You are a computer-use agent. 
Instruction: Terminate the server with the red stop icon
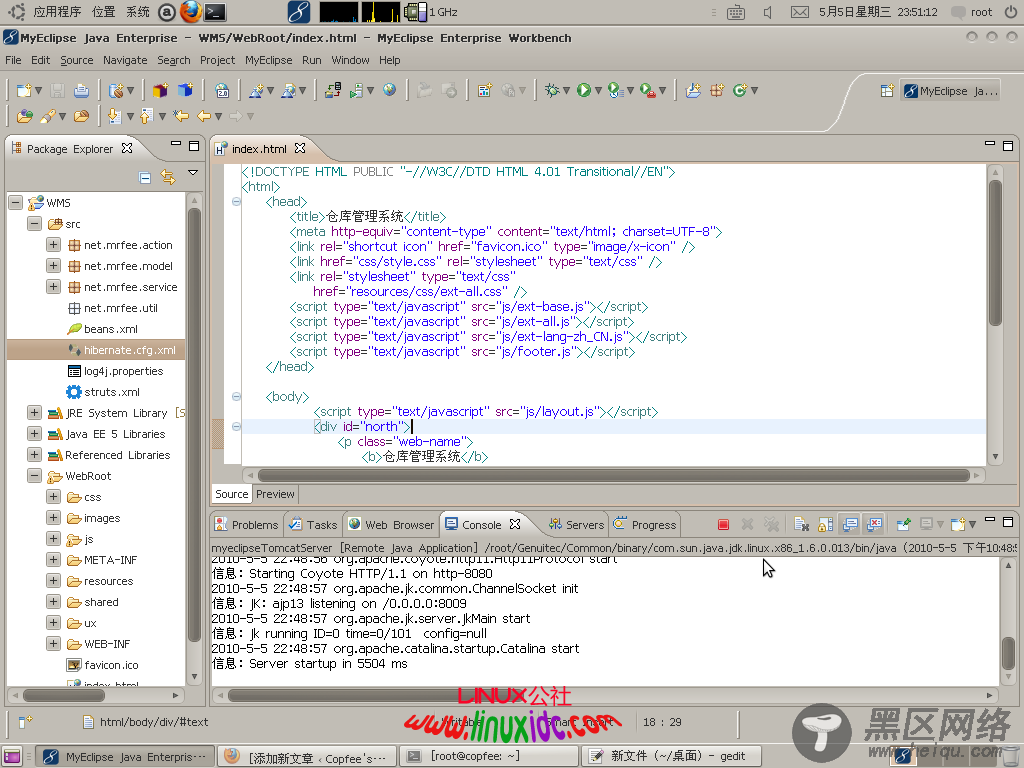tap(723, 524)
